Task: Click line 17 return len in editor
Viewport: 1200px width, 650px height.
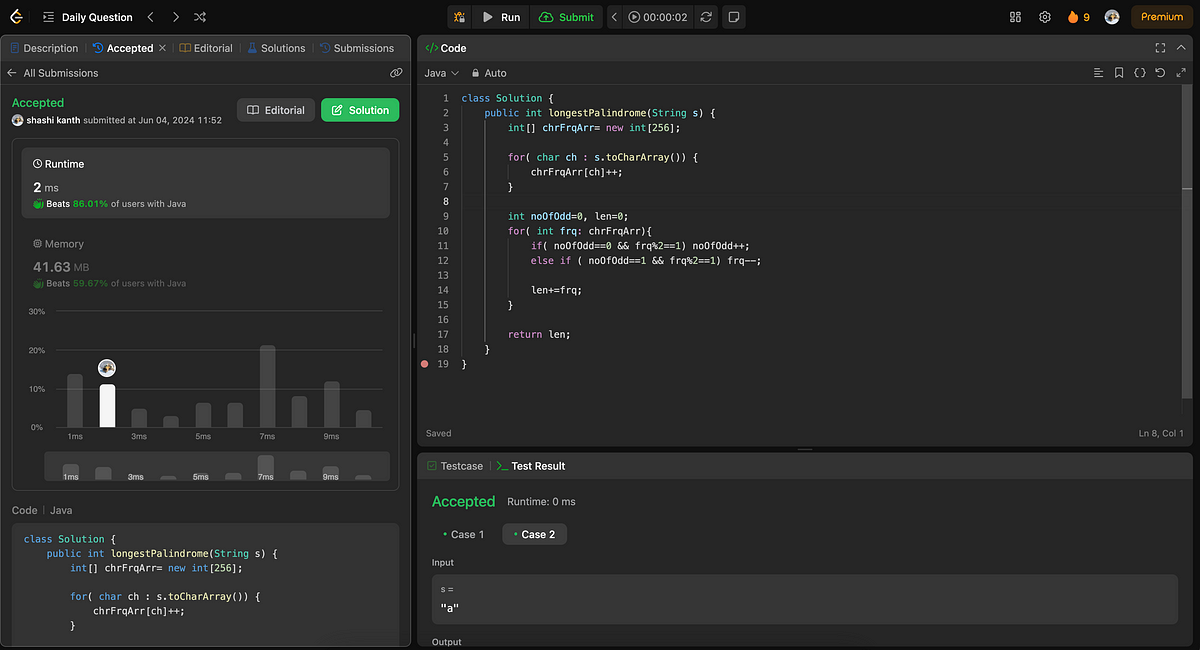Action: coord(539,335)
